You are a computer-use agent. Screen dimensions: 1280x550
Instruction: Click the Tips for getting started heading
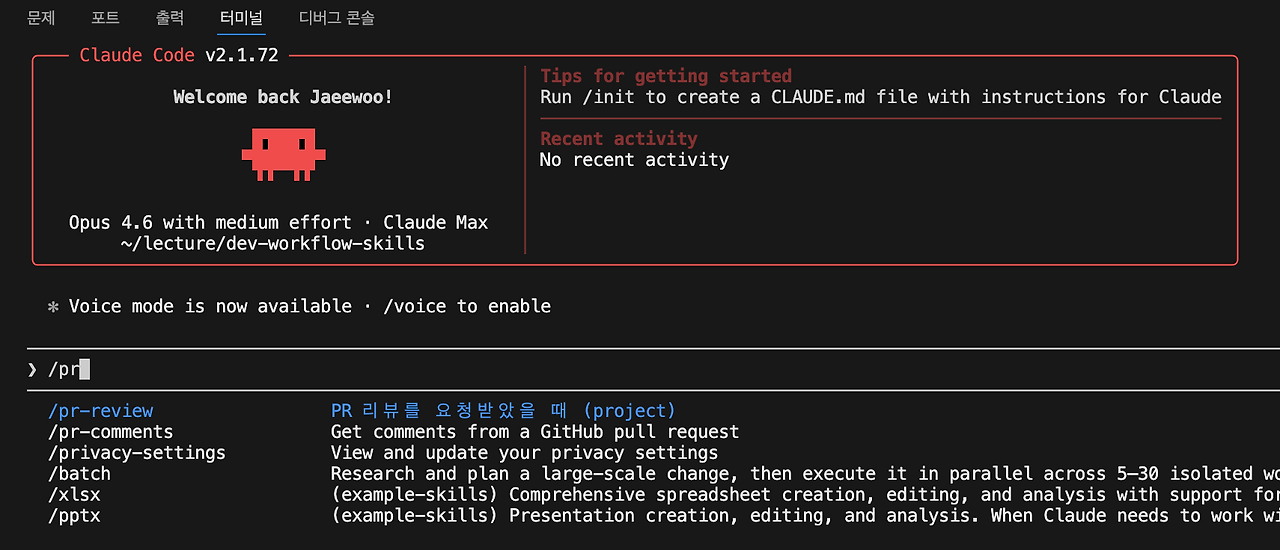[666, 76]
